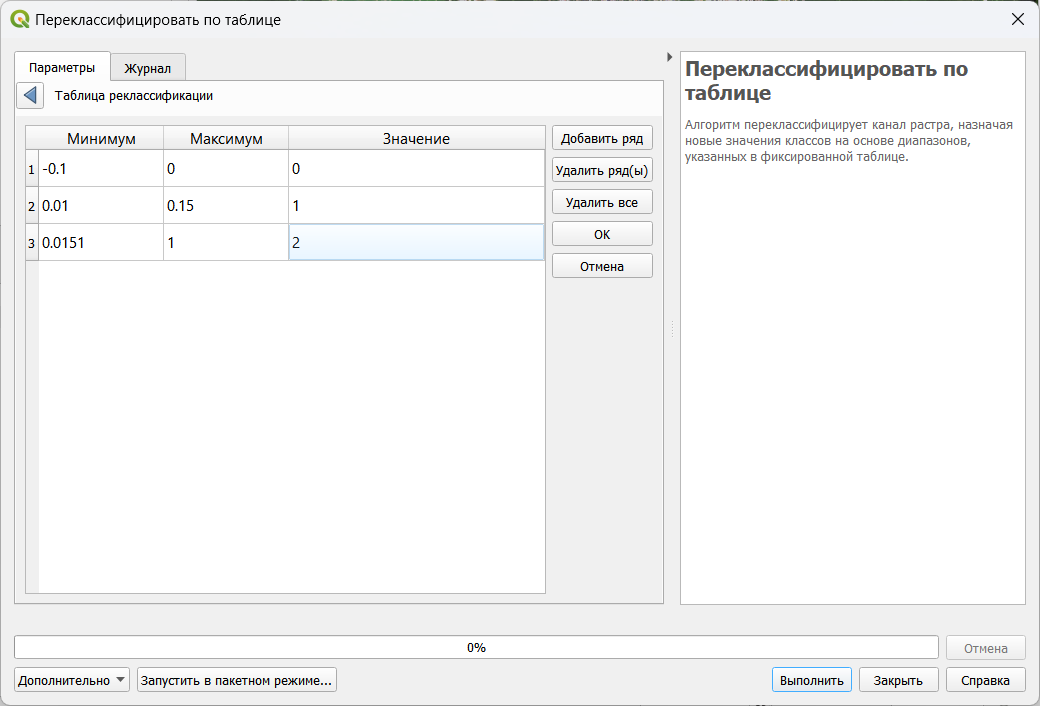The height and width of the screenshot is (706, 1040).
Task: Click the Максимум cell with value 0.15
Action: (225, 206)
